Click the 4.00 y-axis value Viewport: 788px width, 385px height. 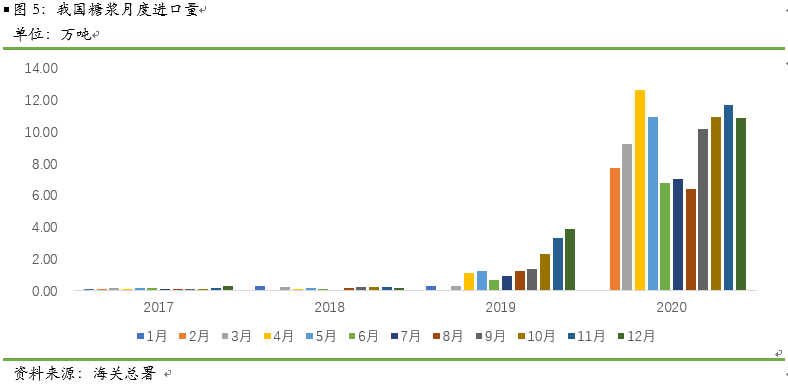click(x=45, y=228)
